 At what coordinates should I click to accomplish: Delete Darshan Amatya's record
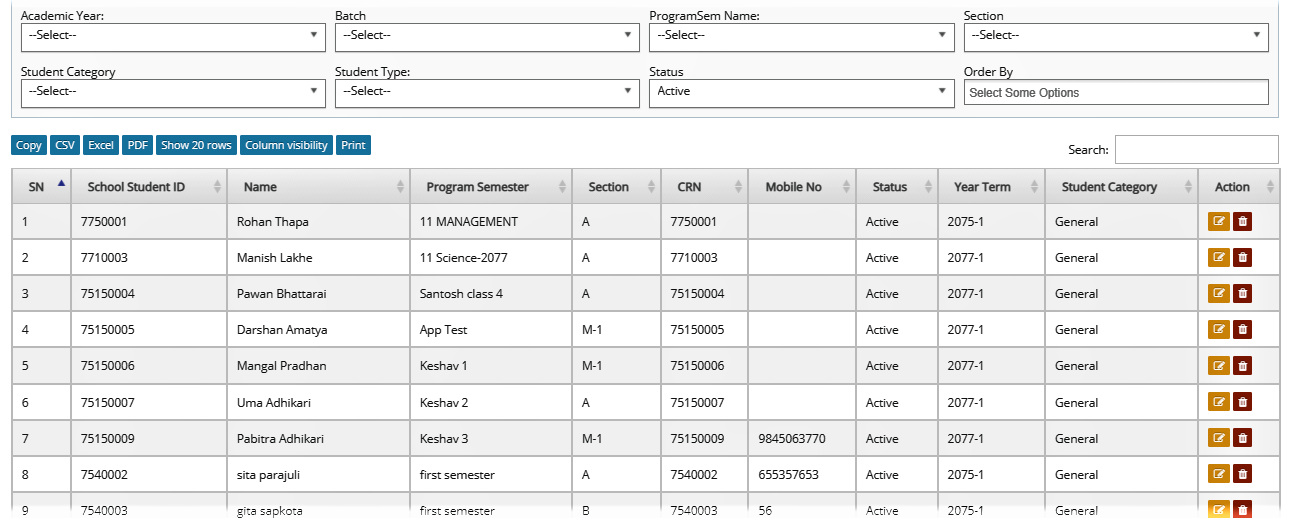(x=1242, y=330)
